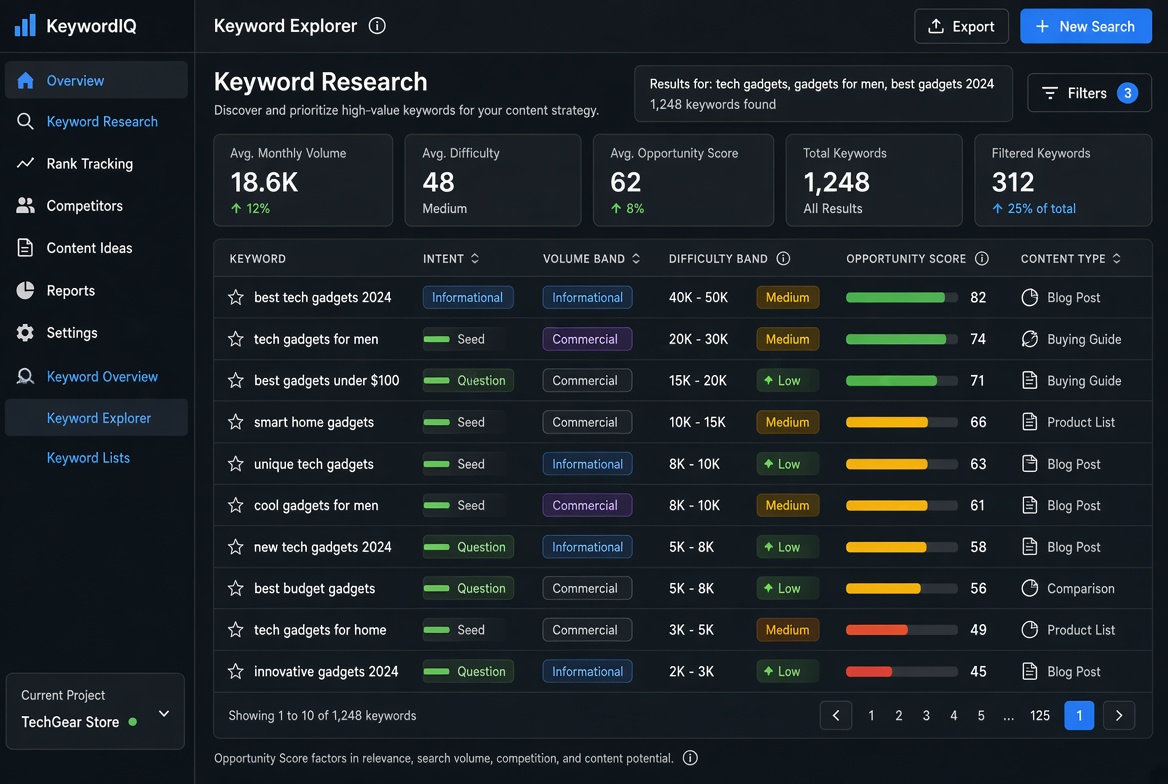Click Product List icon for smart home gadgets
This screenshot has height=784, width=1168.
(1029, 423)
